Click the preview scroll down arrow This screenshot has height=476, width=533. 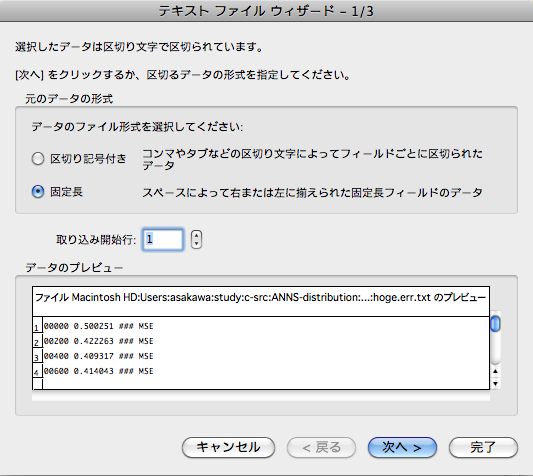click(x=495, y=384)
